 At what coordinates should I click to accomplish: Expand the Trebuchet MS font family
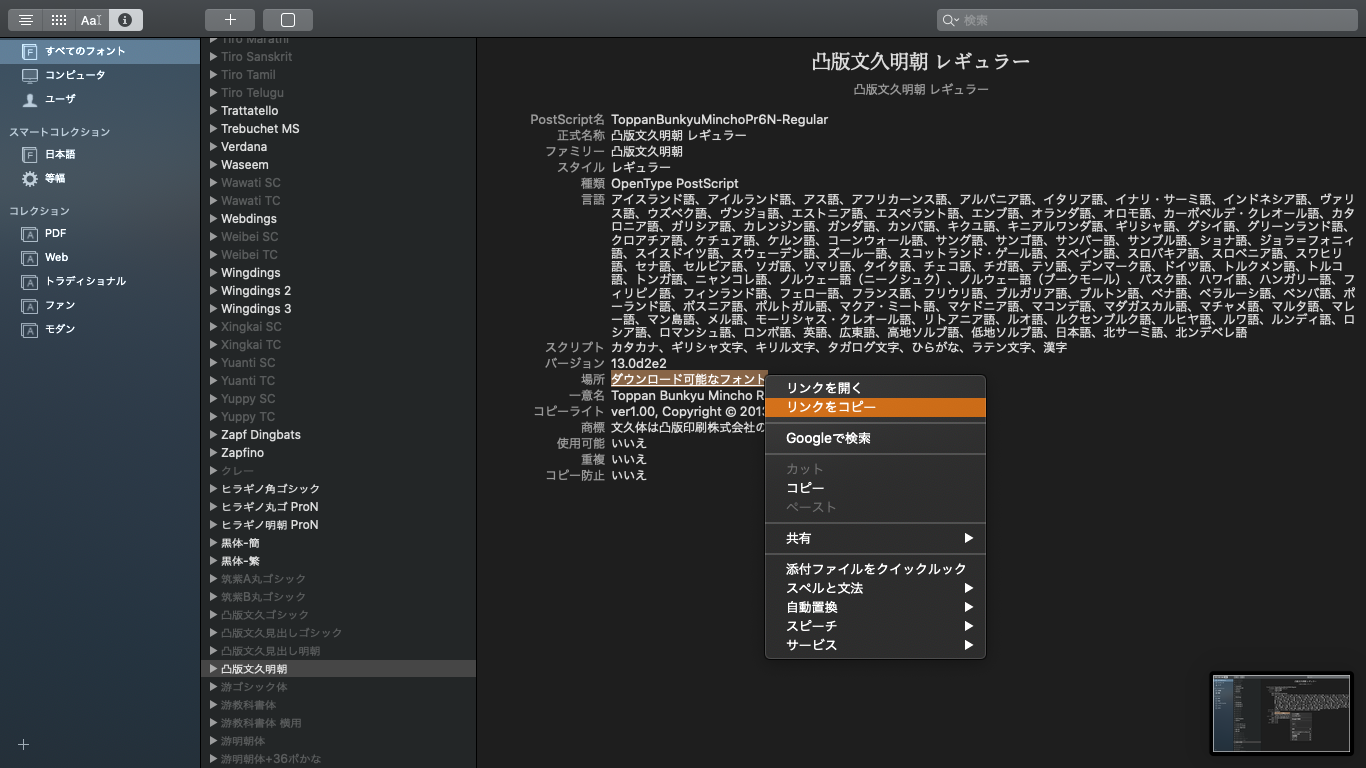tap(214, 129)
